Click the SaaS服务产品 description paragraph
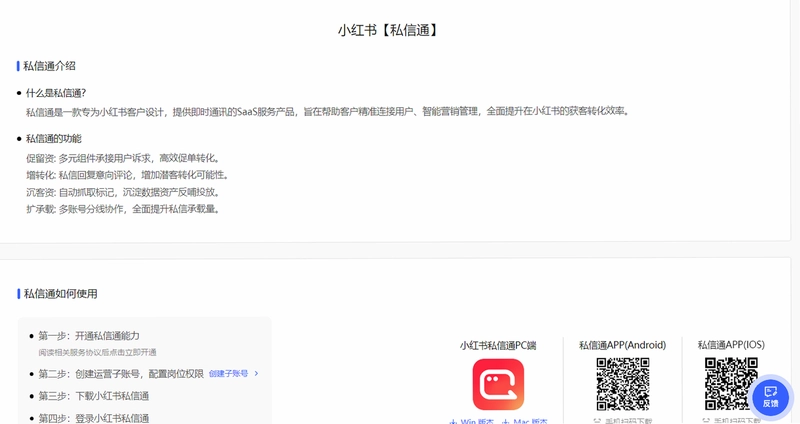Image resolution: width=800 pixels, height=424 pixels. (329, 111)
